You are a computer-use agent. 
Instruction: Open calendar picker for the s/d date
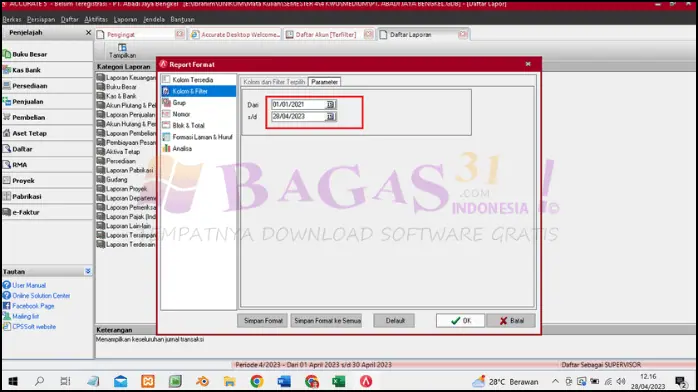click(330, 117)
